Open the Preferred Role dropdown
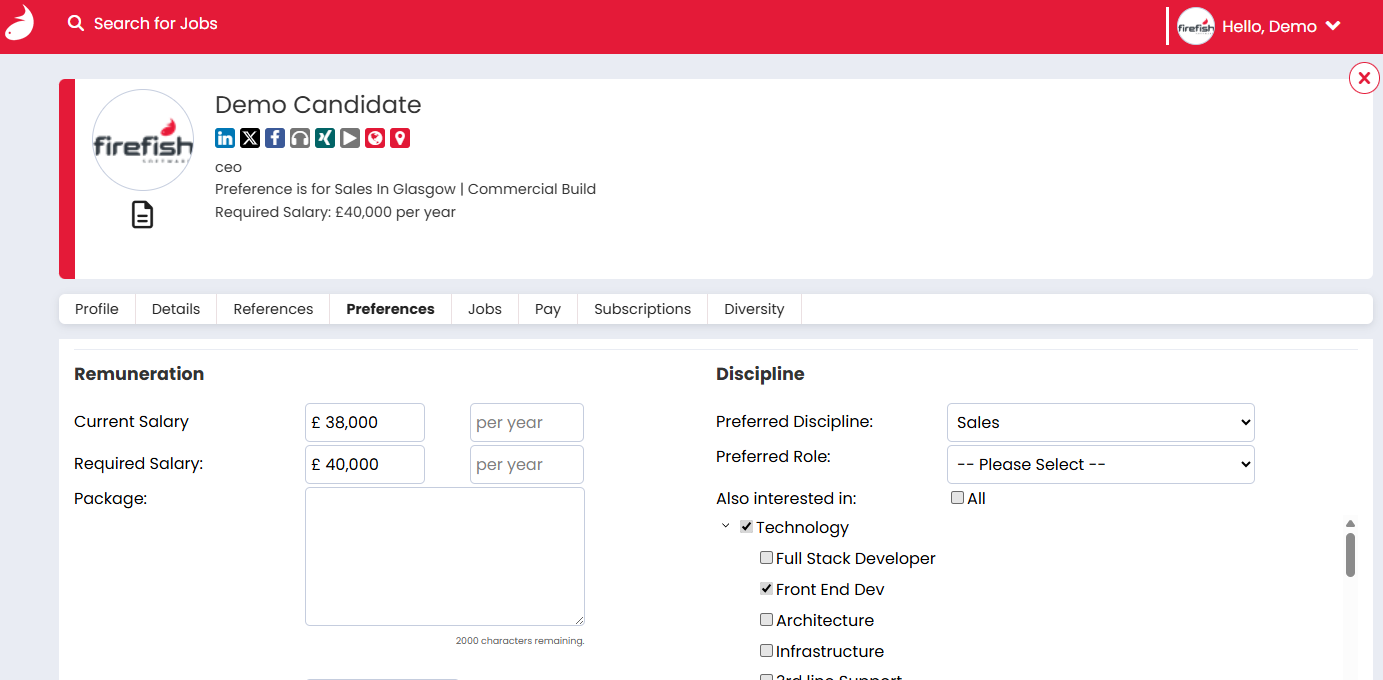 [x=1100, y=464]
